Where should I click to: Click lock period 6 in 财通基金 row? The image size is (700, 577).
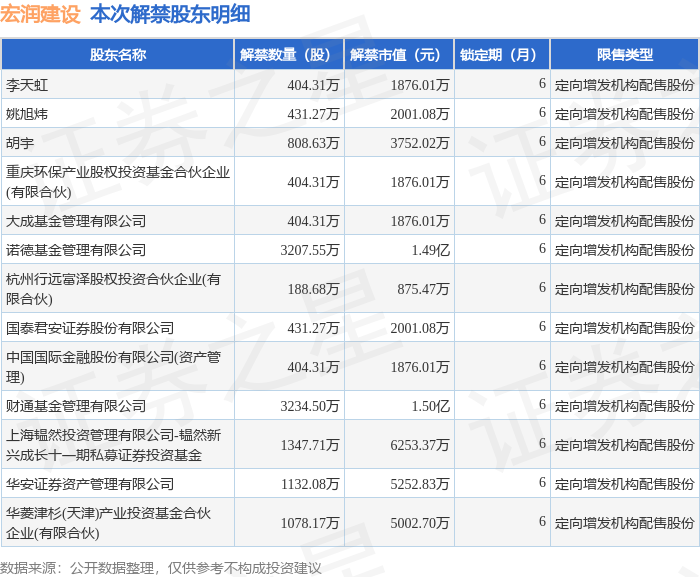[x=542, y=404]
